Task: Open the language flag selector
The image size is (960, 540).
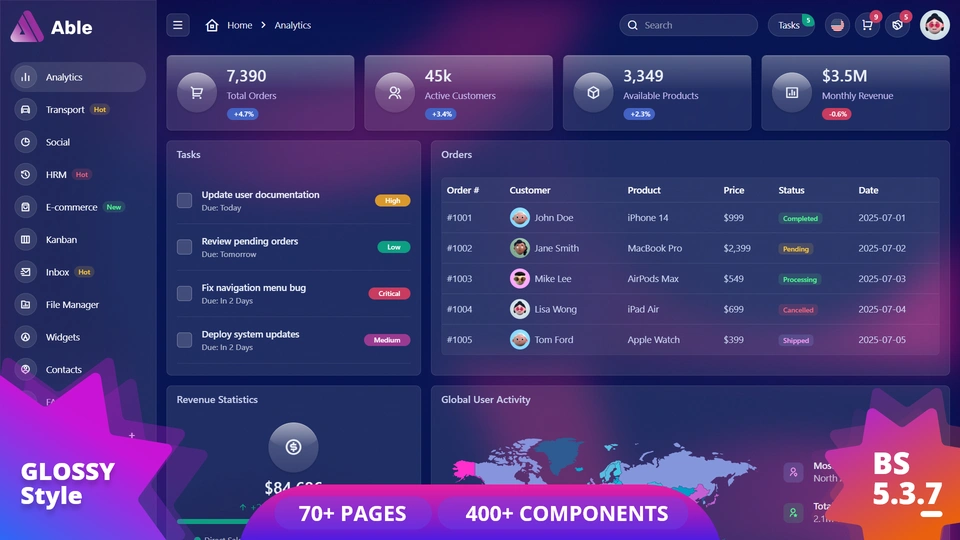Action: point(837,25)
